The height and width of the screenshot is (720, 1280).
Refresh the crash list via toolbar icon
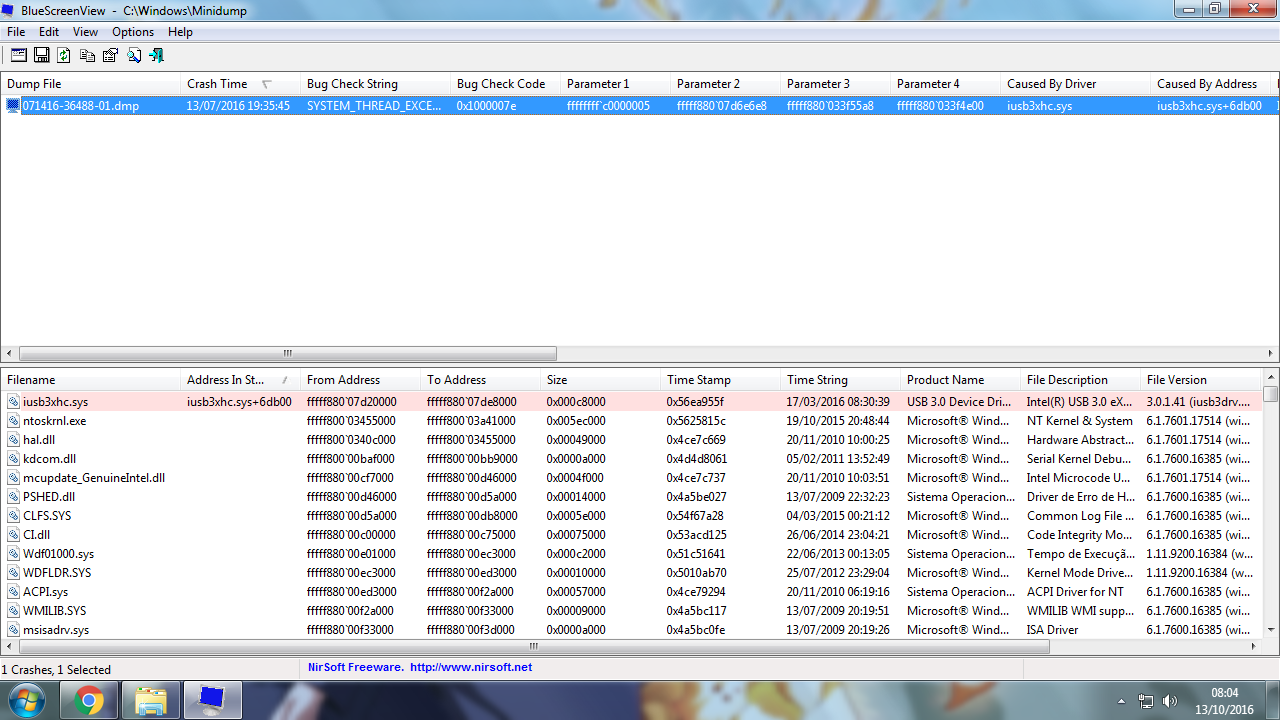pos(64,55)
